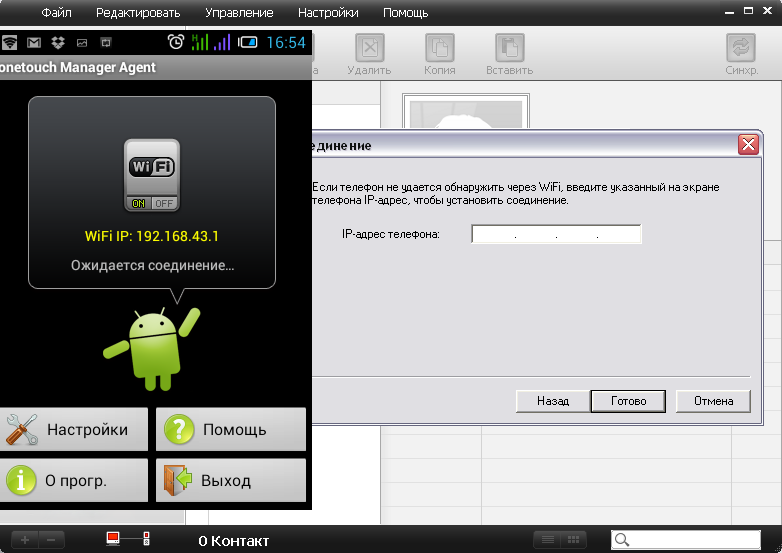Click the mail notification icon on phone
782x553 pixels.
point(34,42)
